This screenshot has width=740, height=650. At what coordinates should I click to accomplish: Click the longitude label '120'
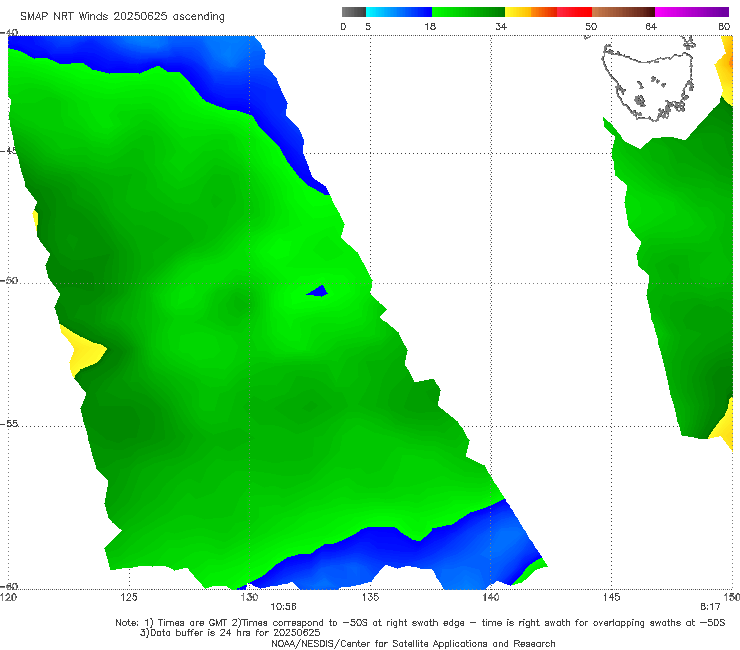tap(8, 598)
